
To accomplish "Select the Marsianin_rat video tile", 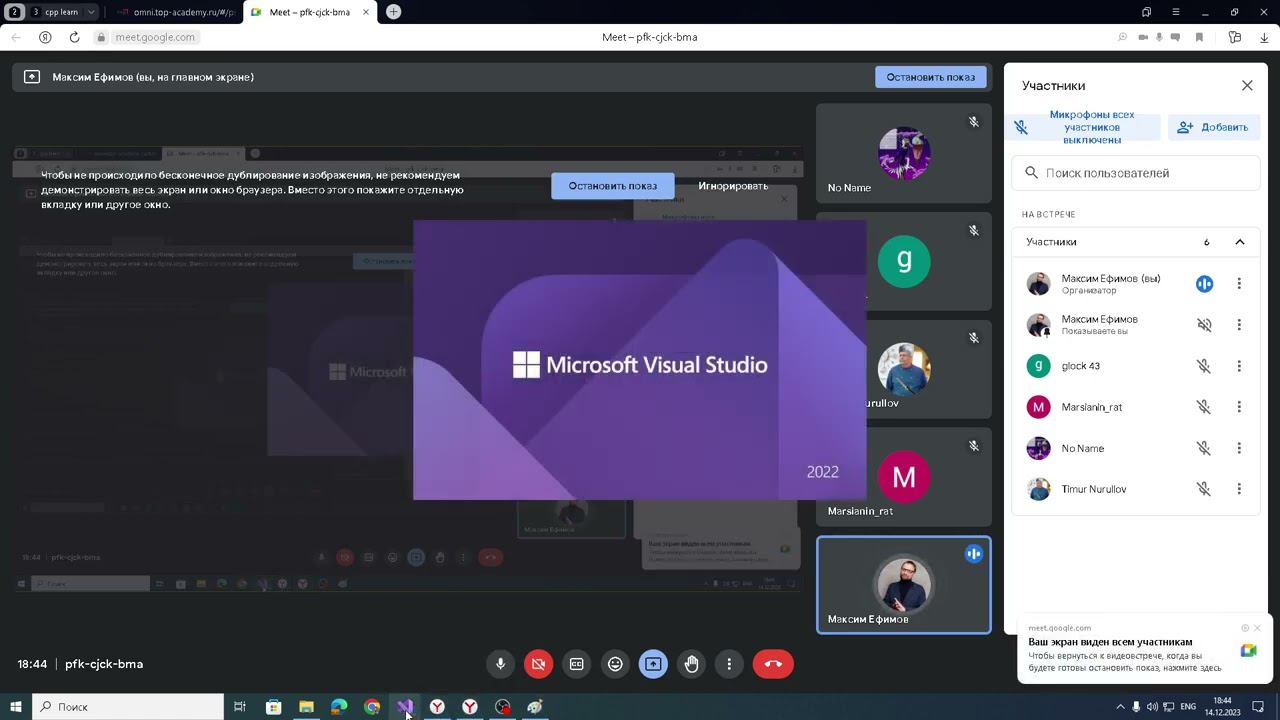I will 904,476.
